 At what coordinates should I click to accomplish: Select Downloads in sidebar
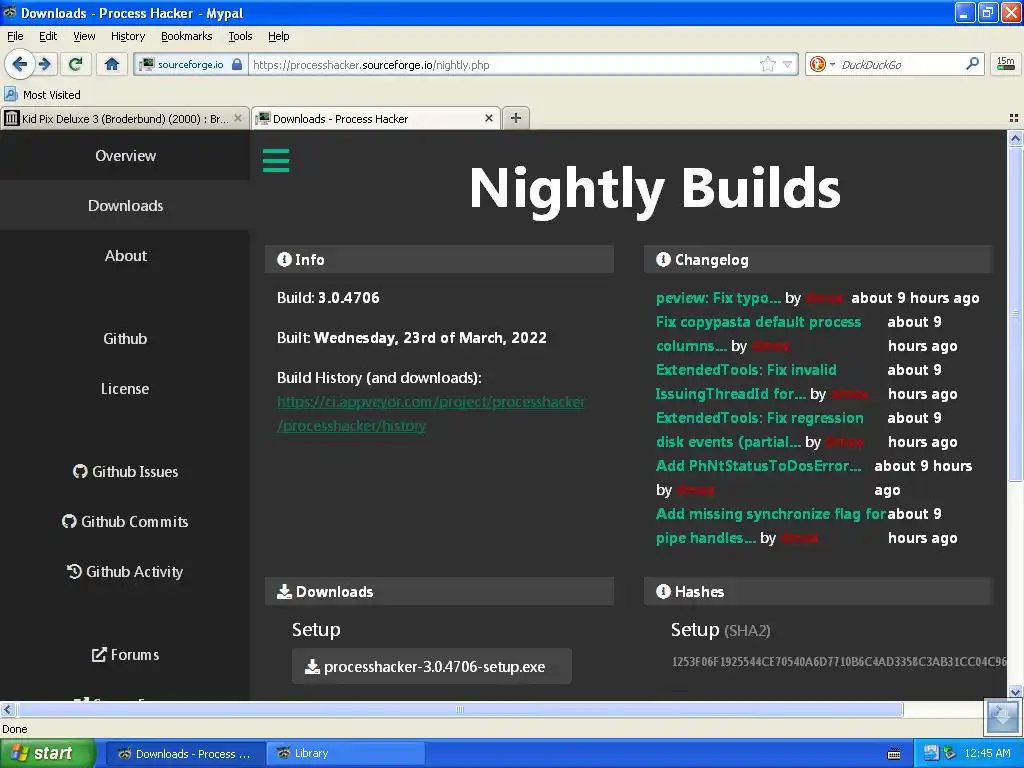click(125, 206)
